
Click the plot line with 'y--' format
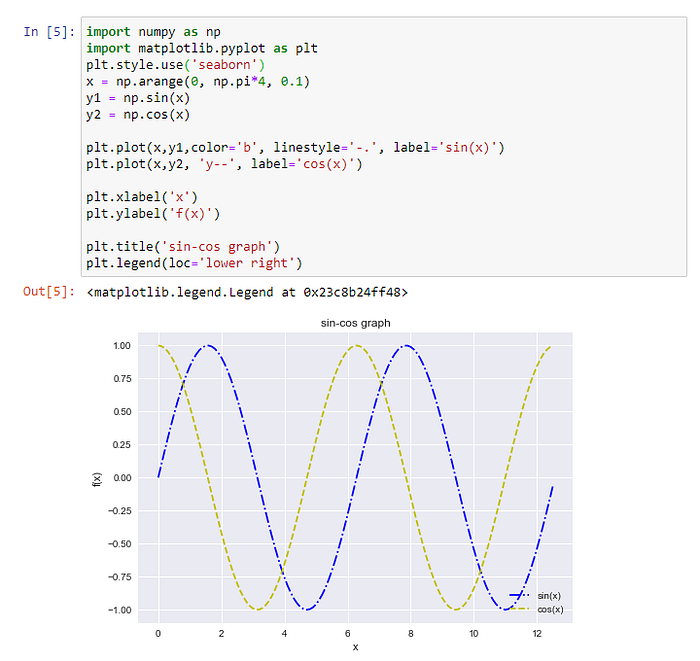click(224, 164)
